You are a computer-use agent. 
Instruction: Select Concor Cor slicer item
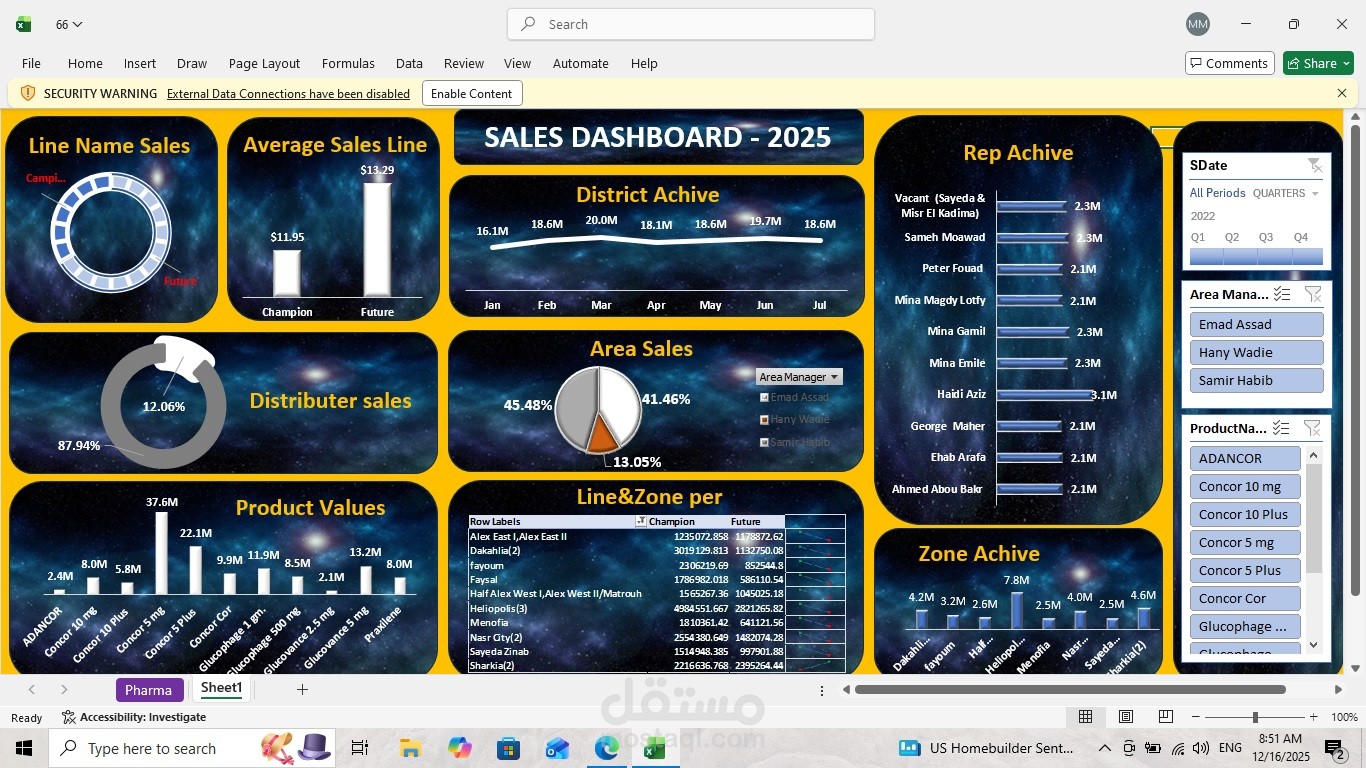[1245, 598]
